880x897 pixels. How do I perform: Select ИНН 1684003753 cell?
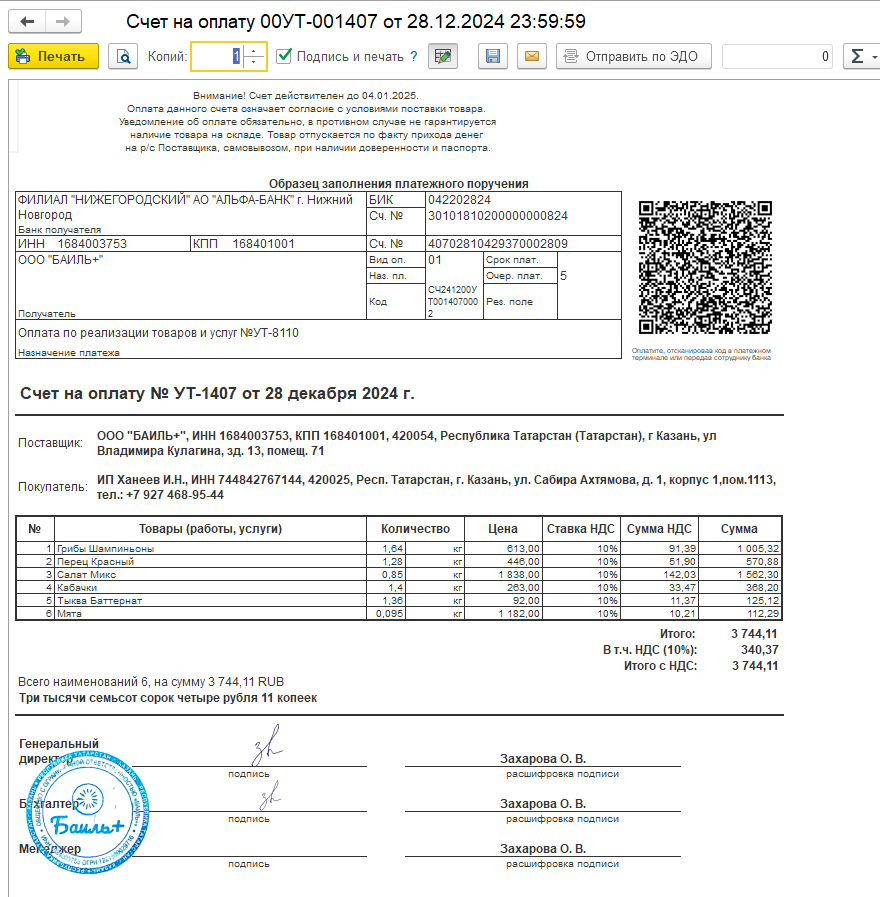[x=103, y=244]
